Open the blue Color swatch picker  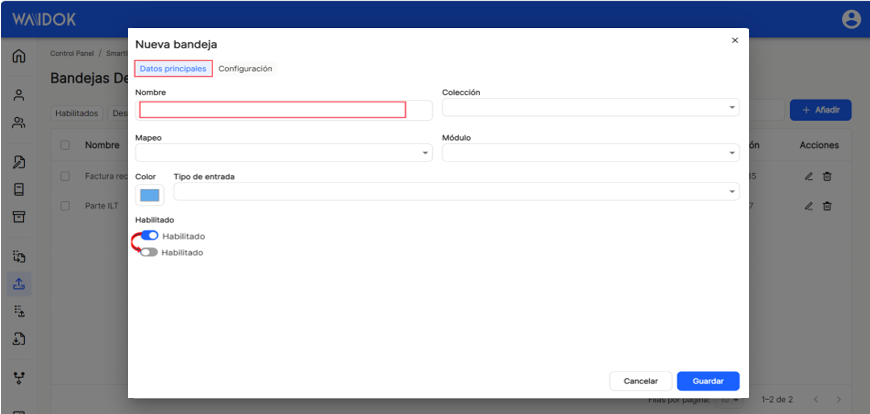[x=149, y=195]
